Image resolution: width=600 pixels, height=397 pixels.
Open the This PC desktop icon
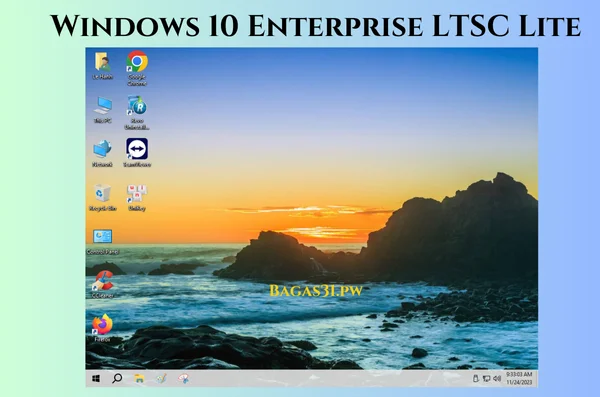point(103,109)
